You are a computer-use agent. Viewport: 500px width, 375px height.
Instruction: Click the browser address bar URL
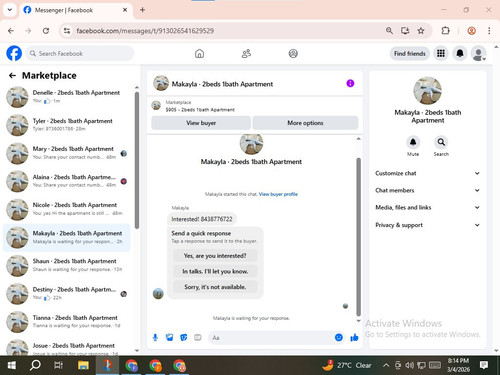145,31
